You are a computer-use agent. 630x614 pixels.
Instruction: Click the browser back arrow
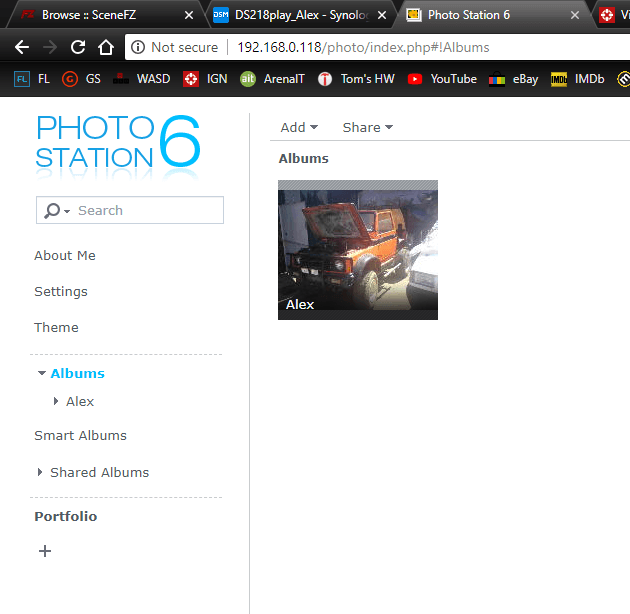click(x=22, y=47)
